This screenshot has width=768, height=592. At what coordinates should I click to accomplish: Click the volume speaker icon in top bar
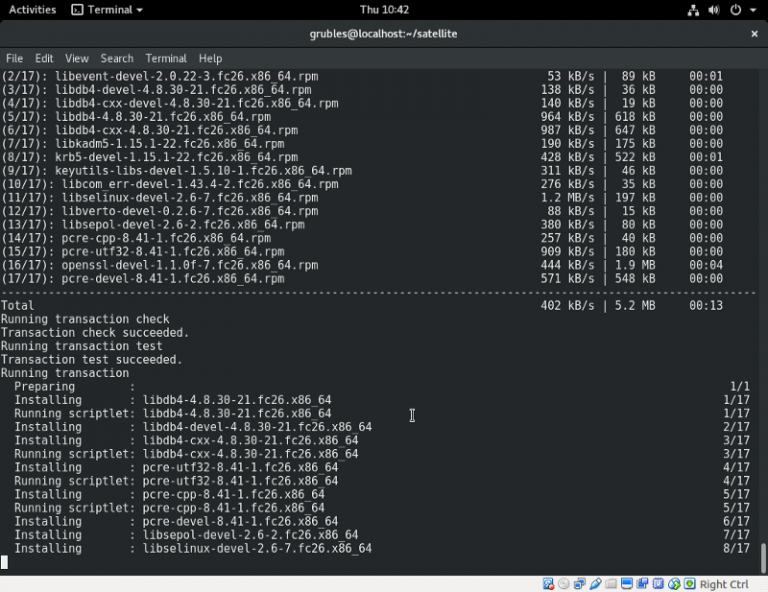[714, 10]
